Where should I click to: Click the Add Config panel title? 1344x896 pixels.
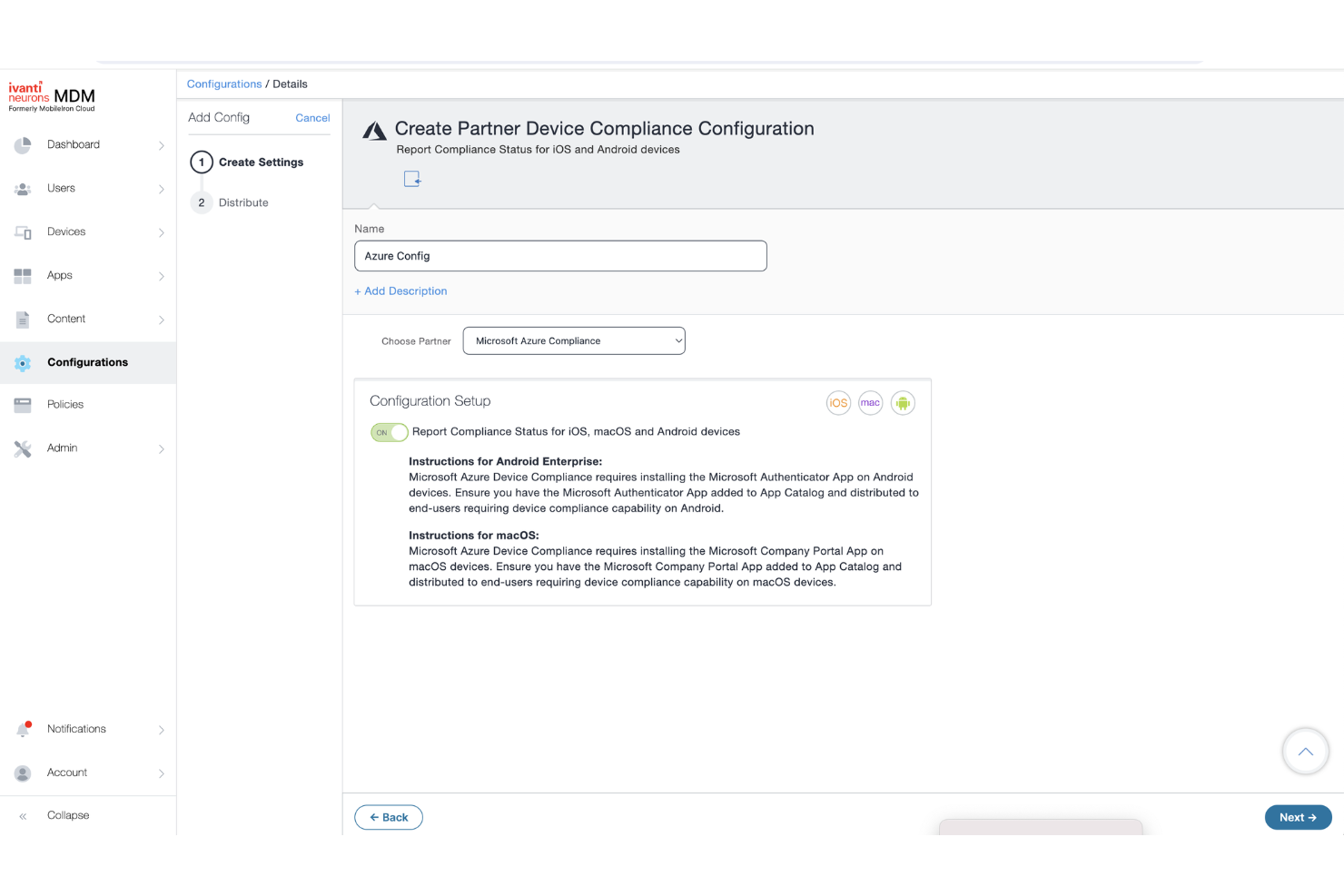coord(219,118)
